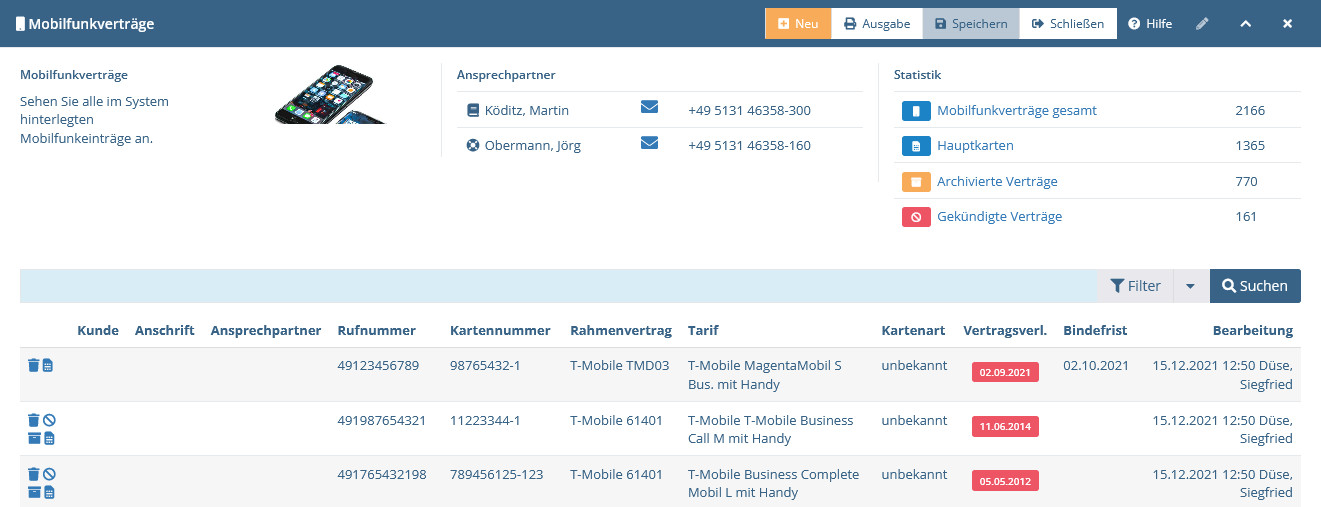This screenshot has height=507, width=1321.
Task: Click orange Archivierte Verträge statistic icon
Action: point(916,181)
